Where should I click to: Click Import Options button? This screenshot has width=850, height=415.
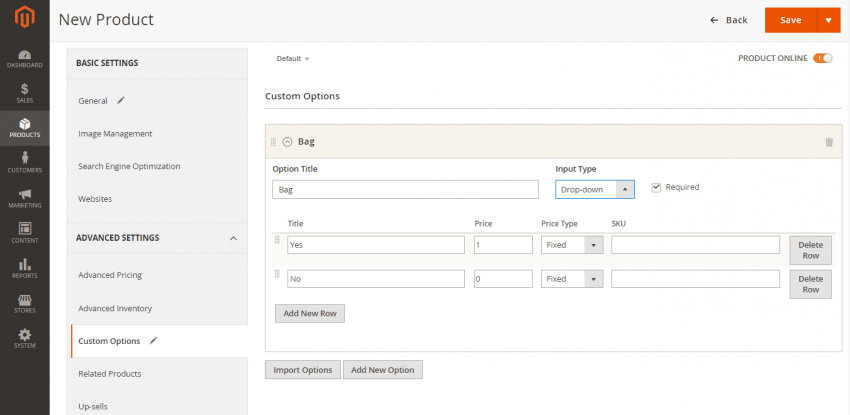pyautogui.click(x=302, y=370)
